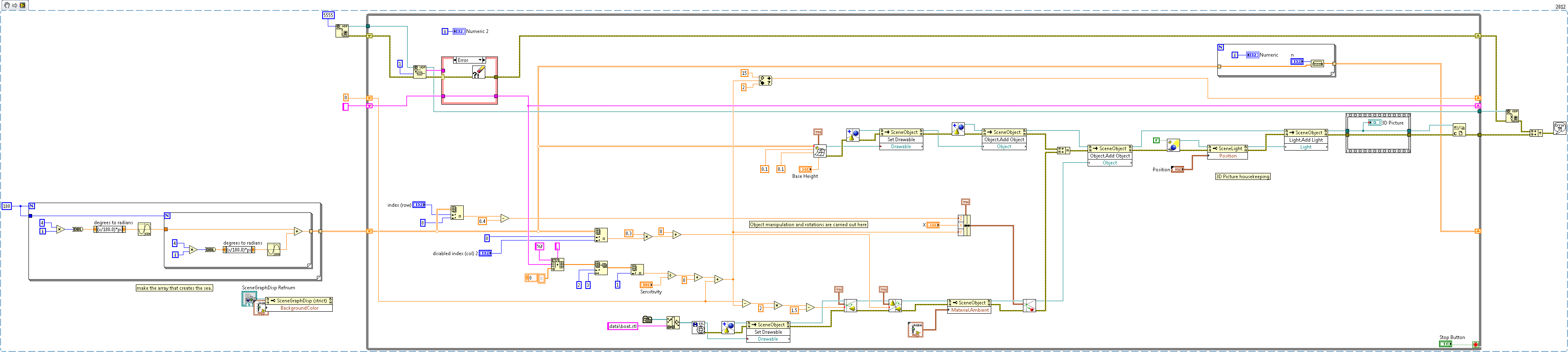This screenshot has width=1568, height=352.
Task: Select the Clear Errors eraser icon
Action: pyautogui.click(x=478, y=72)
